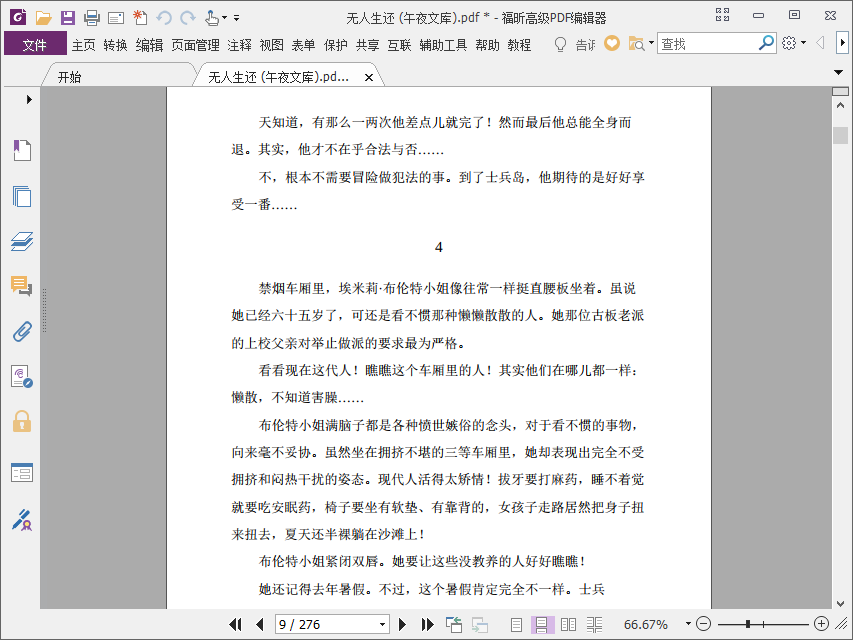Viewport: 853px width, 640px height.
Task: Open the 文件 menu
Action: [35, 44]
